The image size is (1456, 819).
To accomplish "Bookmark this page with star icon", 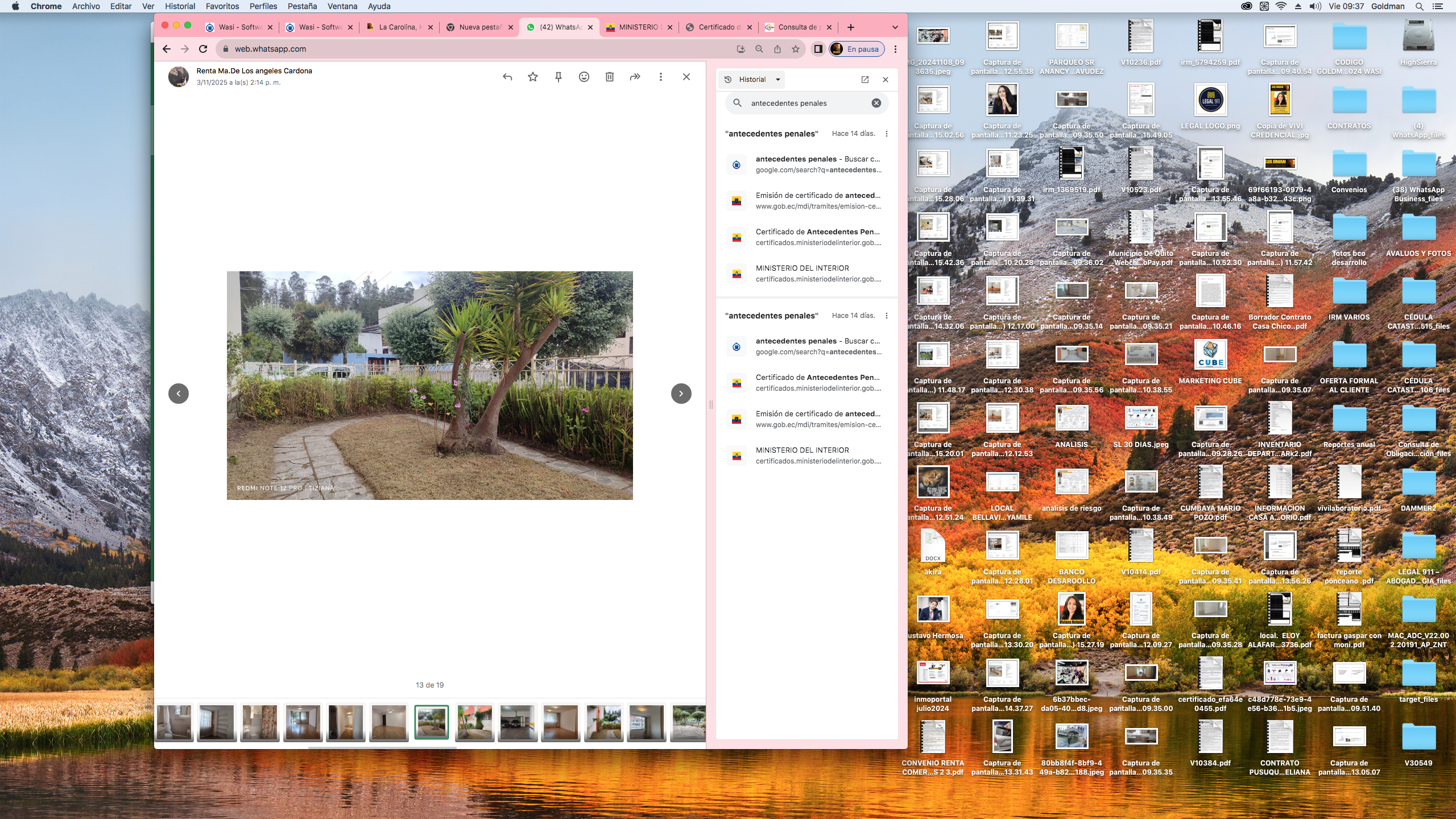I will [x=796, y=49].
